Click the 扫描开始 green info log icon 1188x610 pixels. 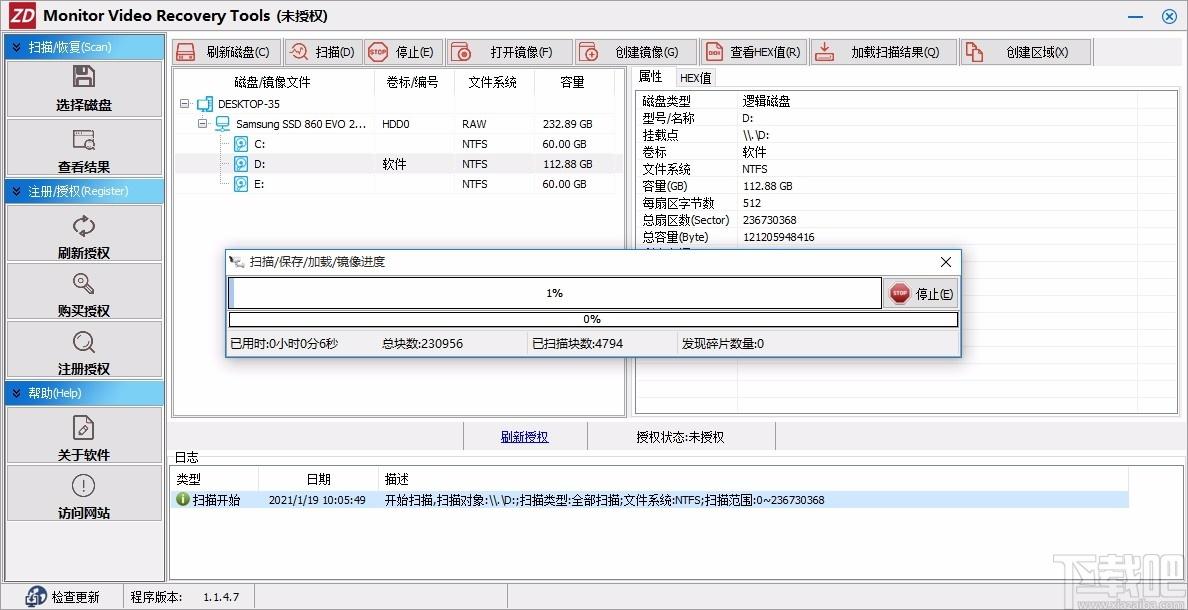click(x=183, y=499)
